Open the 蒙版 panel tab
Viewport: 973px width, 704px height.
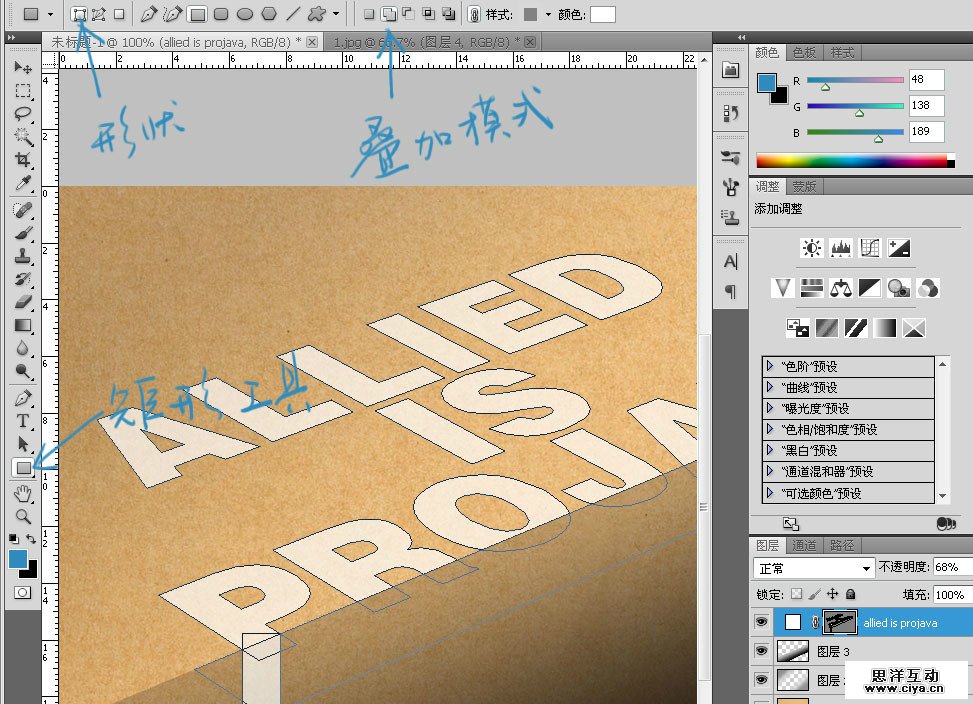804,186
